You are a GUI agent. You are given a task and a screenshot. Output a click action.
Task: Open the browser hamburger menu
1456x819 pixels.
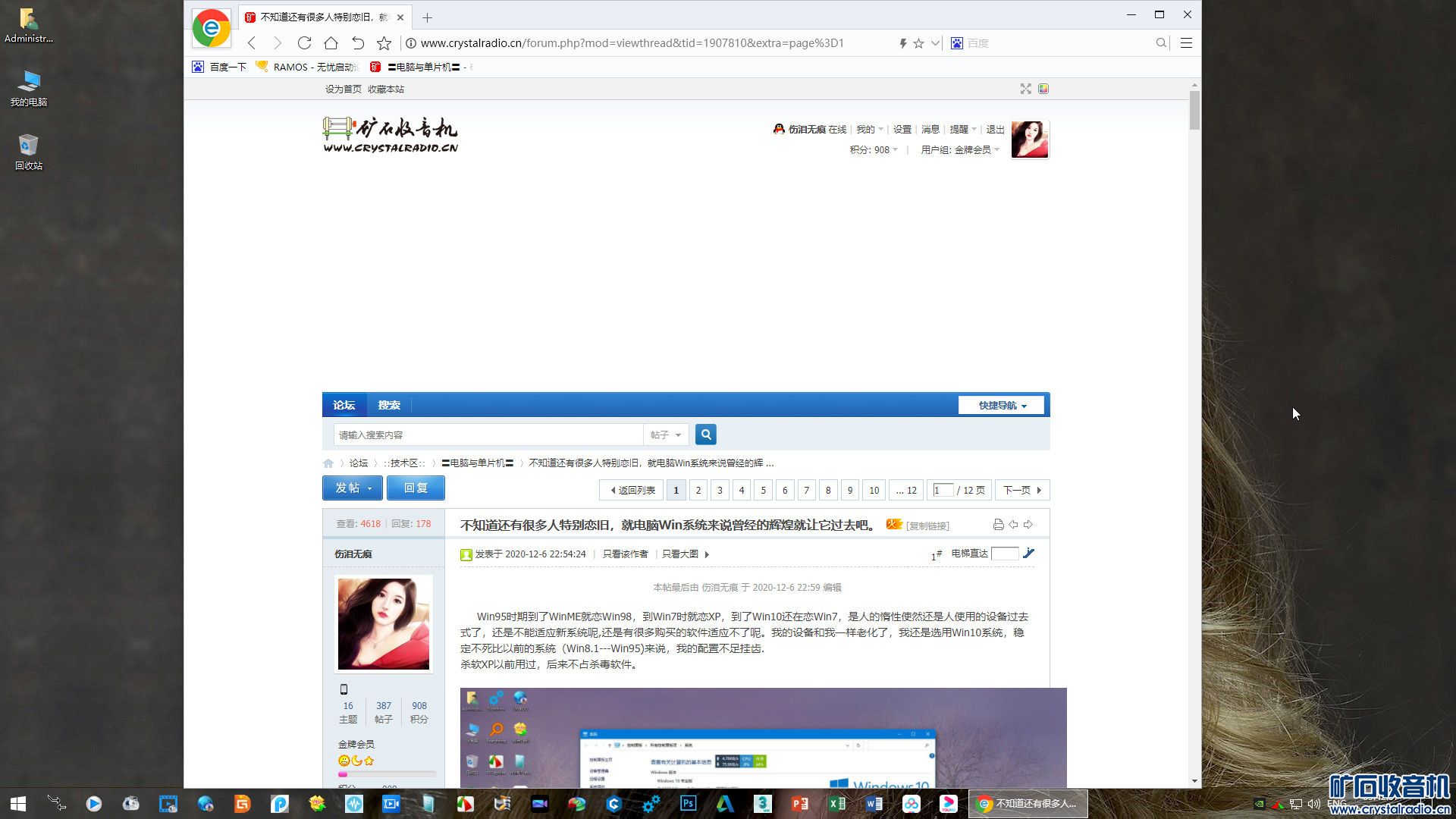[x=1186, y=43]
